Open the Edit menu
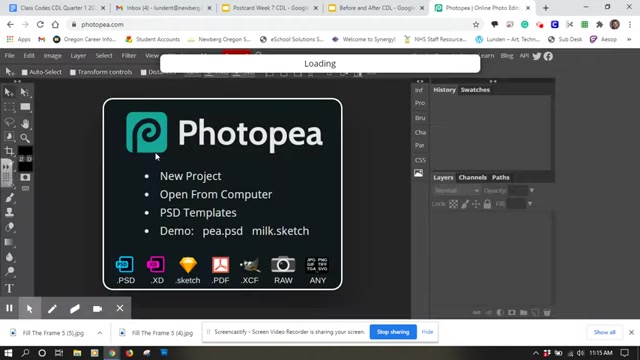The height and width of the screenshot is (360, 640). 29,56
